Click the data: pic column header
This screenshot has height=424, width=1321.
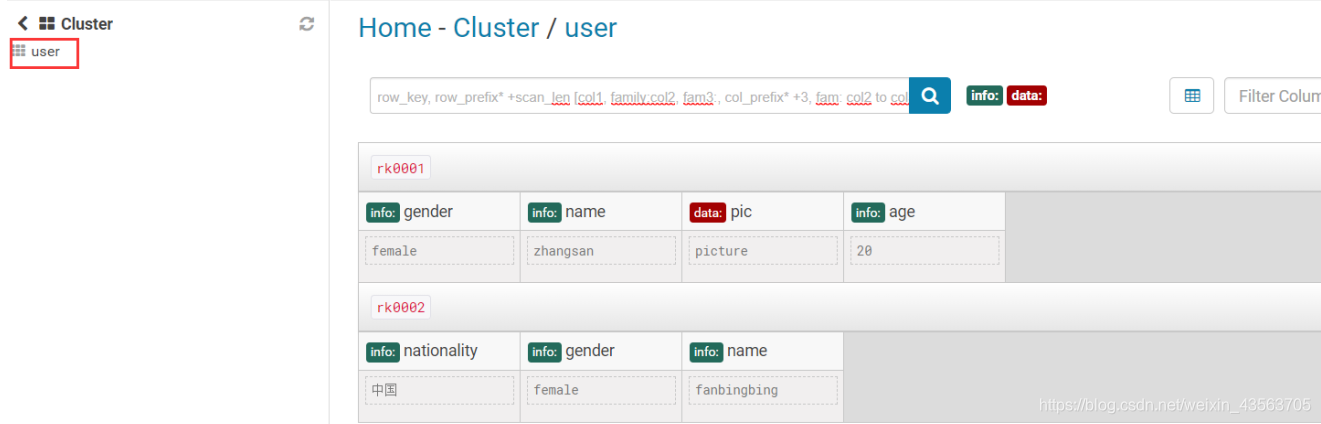763,212
